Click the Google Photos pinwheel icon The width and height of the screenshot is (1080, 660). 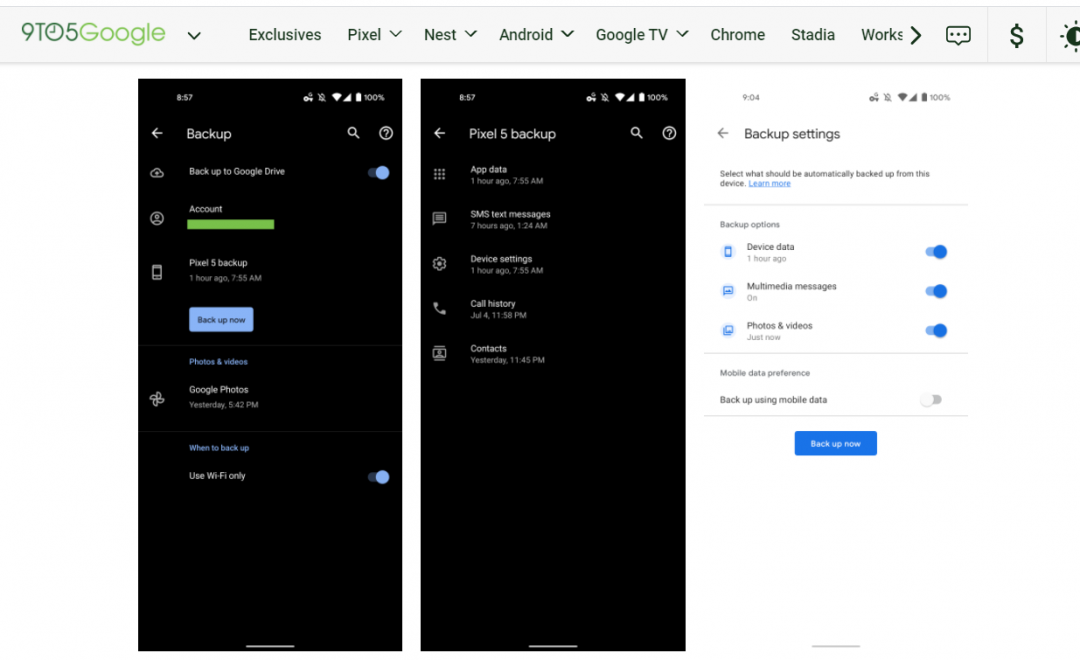157,399
